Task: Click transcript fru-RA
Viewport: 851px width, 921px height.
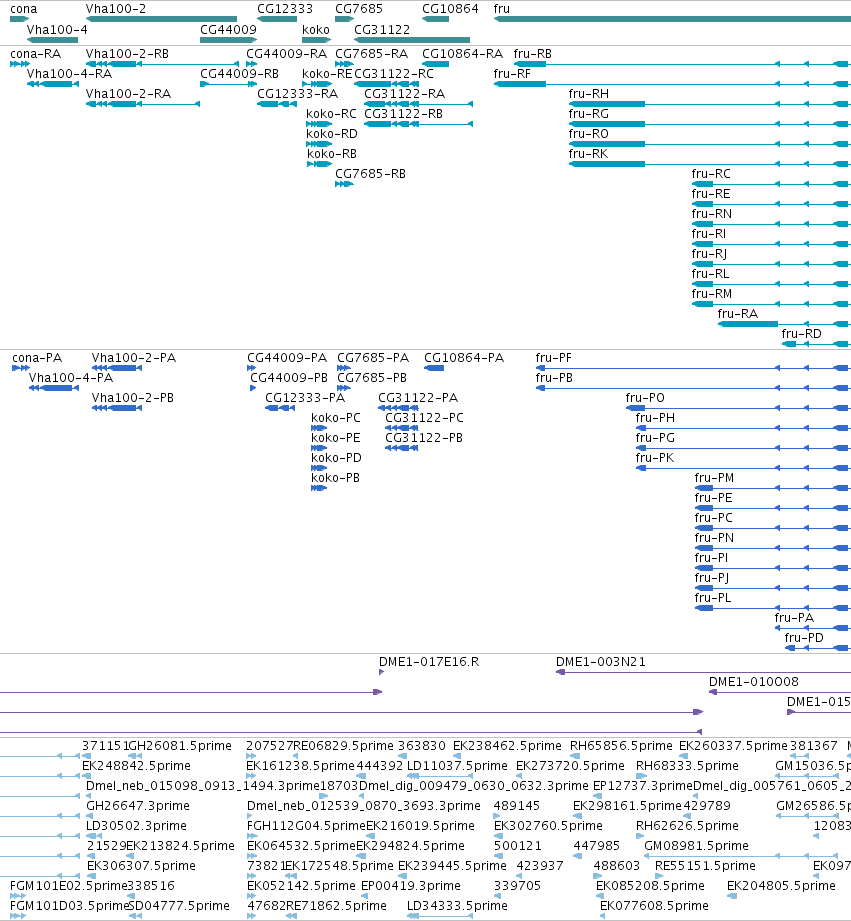Action: (738, 314)
